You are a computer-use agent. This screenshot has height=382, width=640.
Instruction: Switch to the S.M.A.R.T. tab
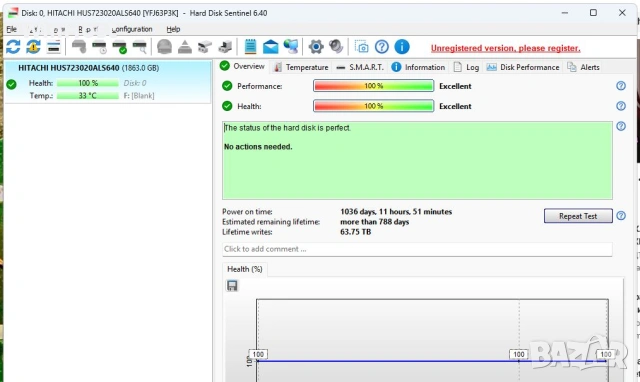pyautogui.click(x=360, y=67)
